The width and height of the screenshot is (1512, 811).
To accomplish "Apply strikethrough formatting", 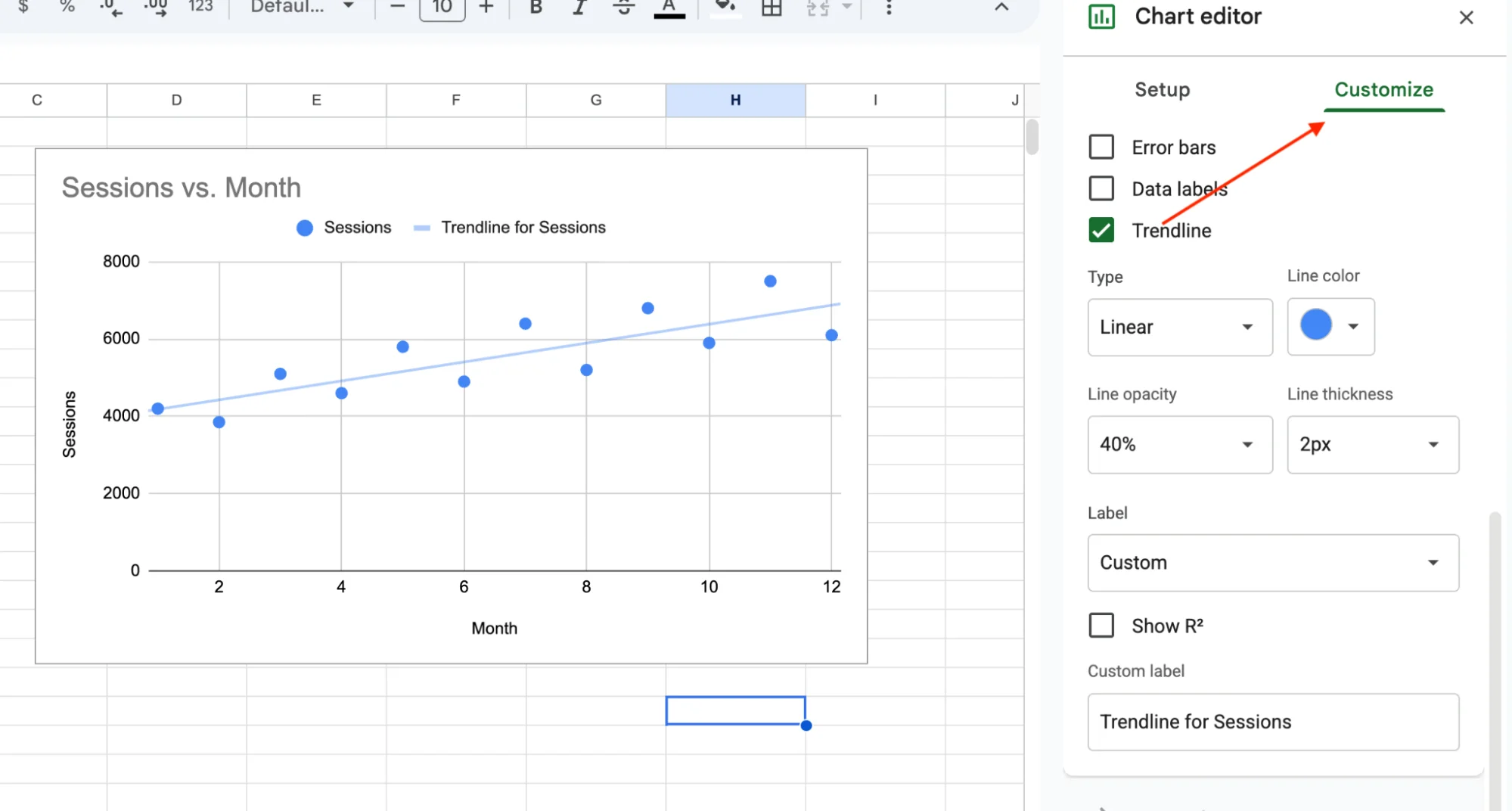I will click(622, 8).
